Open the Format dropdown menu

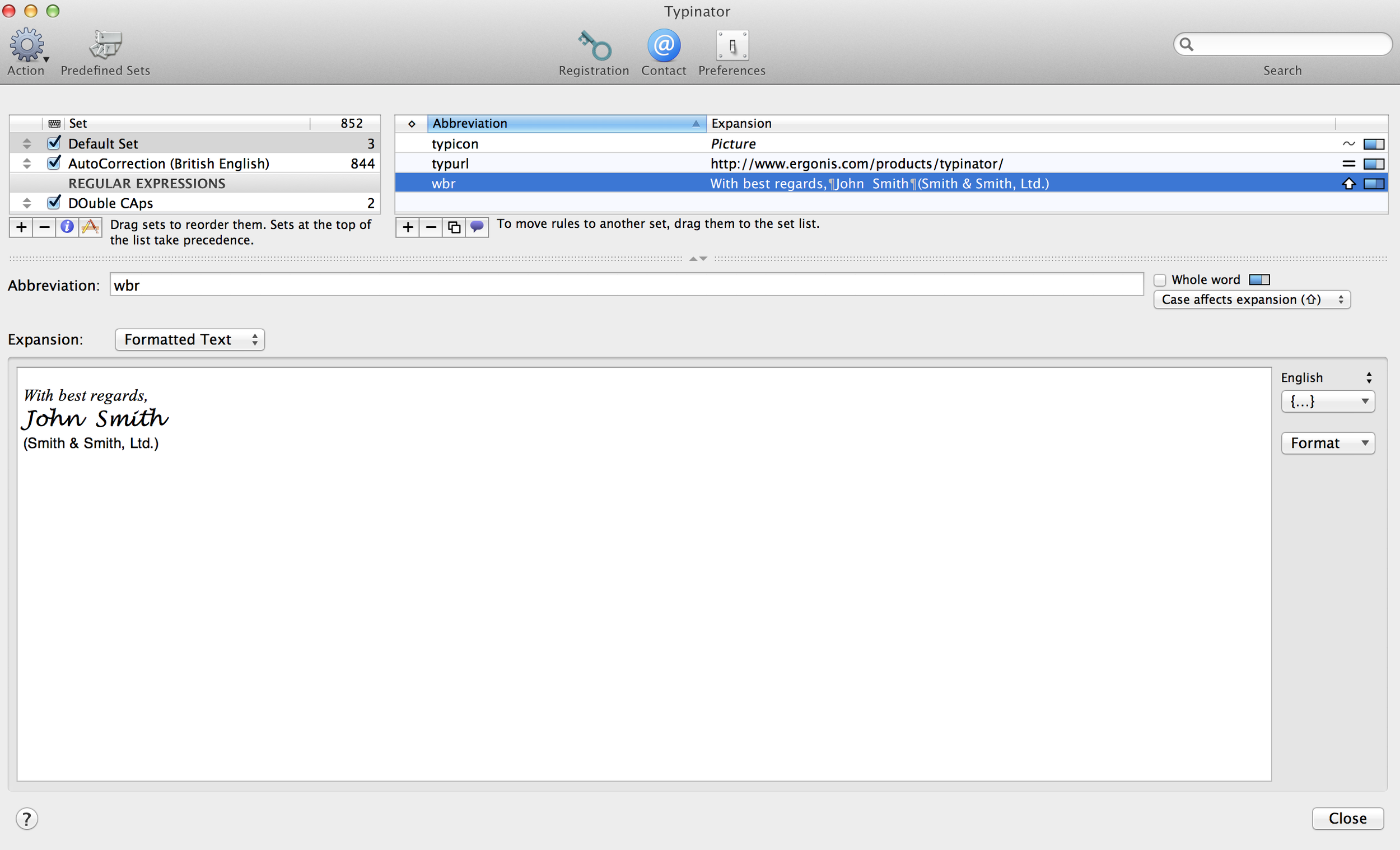1328,442
